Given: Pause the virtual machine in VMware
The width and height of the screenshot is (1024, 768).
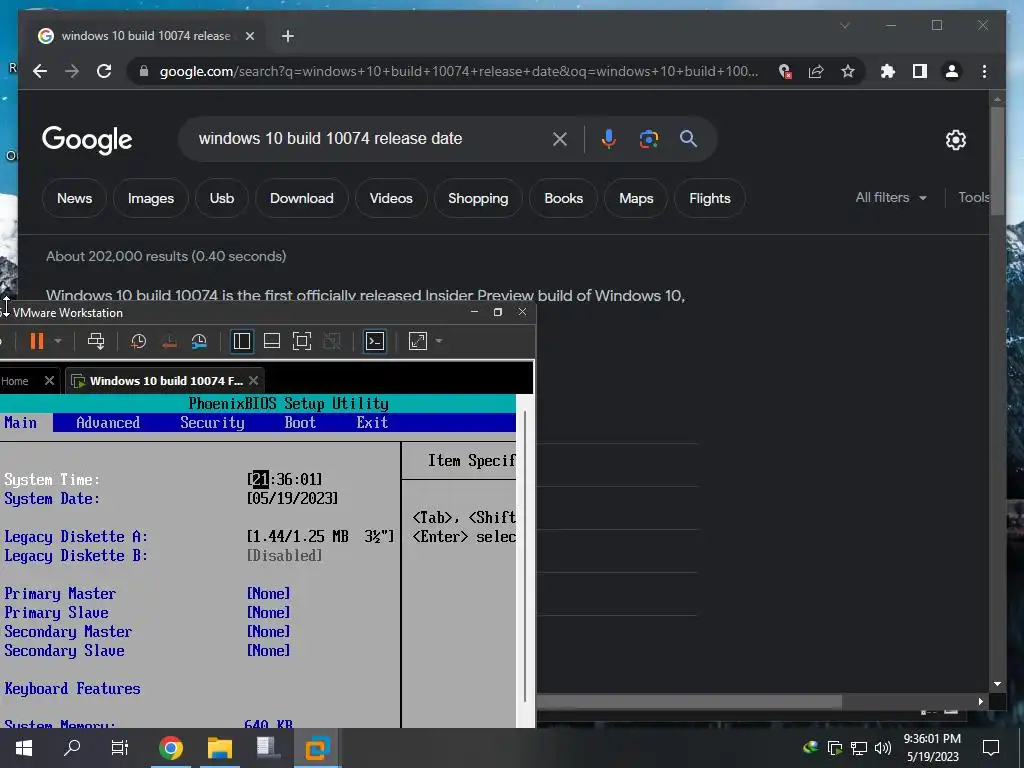Looking at the screenshot, I should [37, 341].
